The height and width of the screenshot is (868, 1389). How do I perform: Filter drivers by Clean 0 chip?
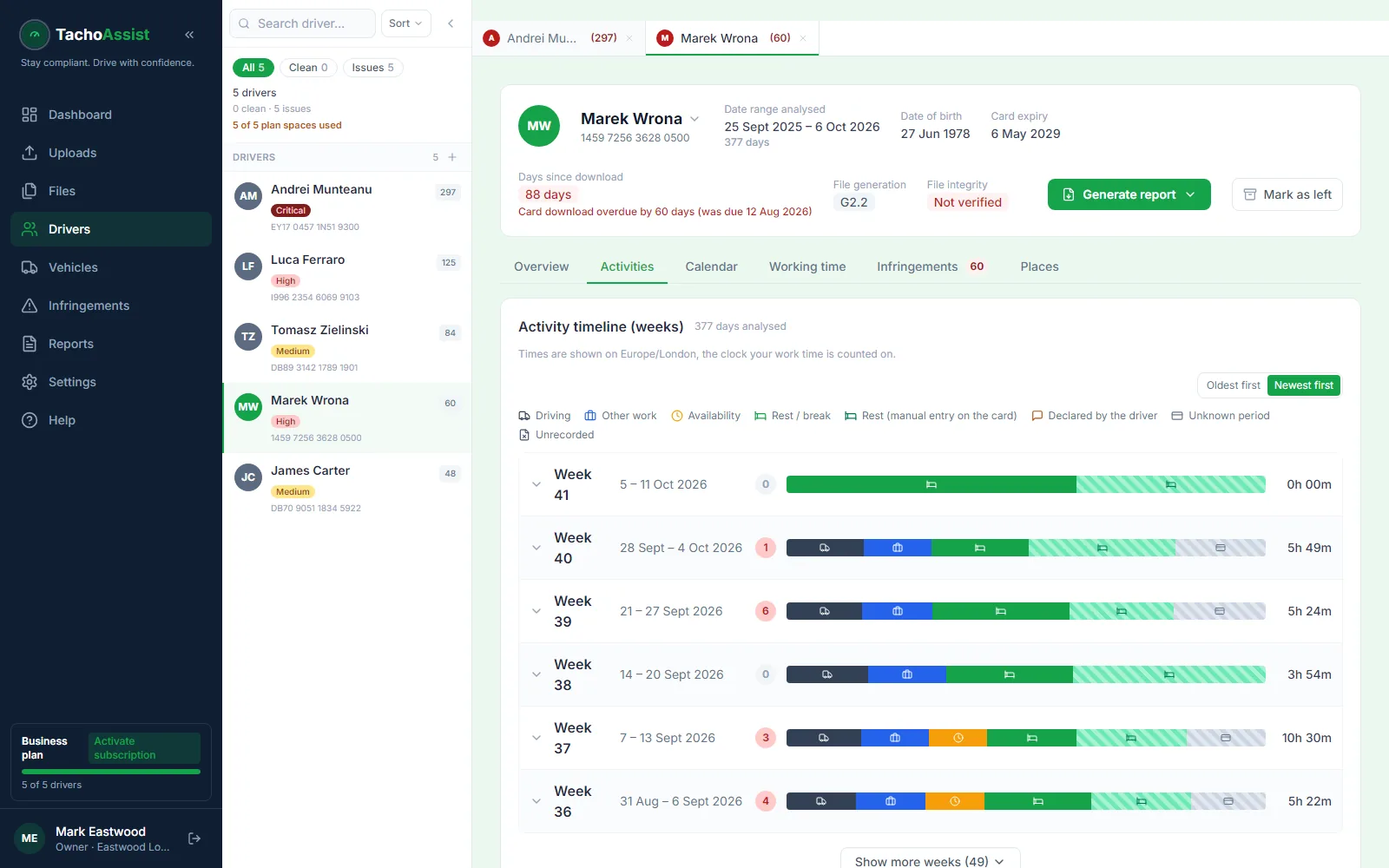[x=308, y=68]
